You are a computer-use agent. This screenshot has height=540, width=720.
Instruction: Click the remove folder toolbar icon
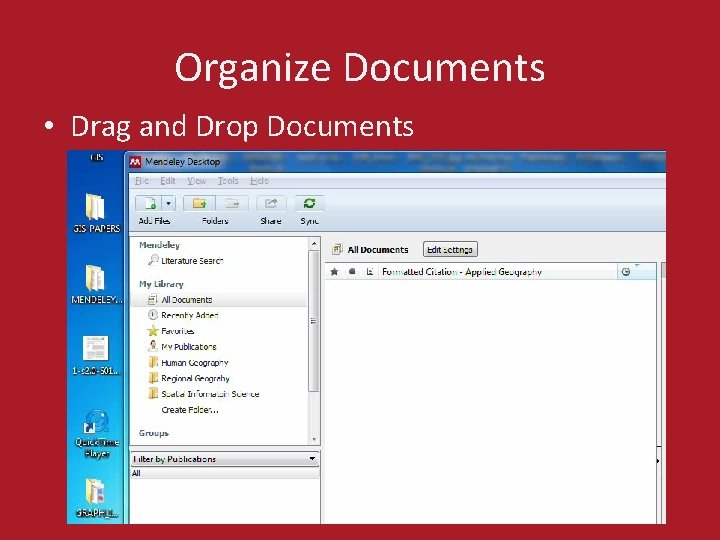pos(232,203)
